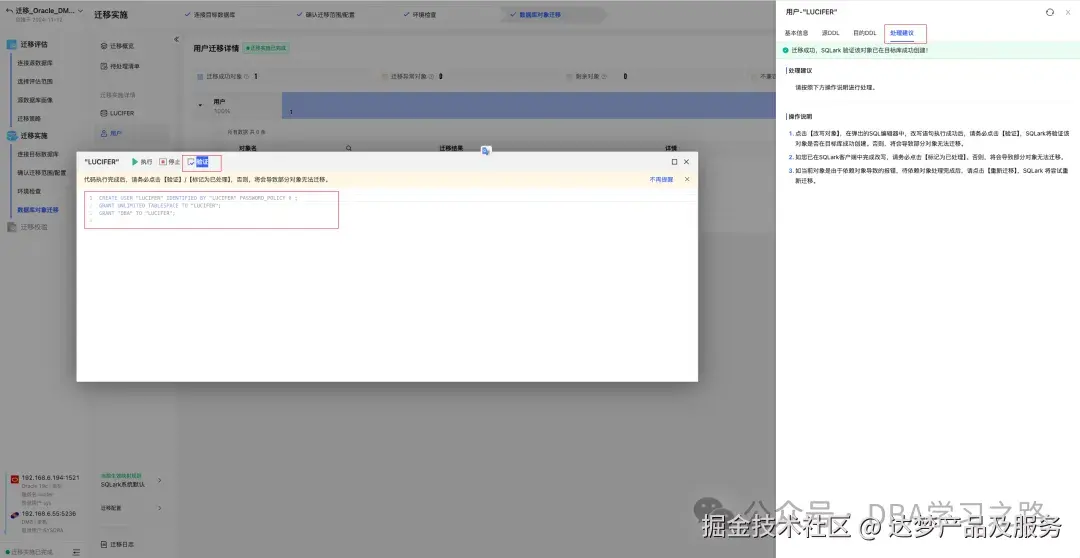Viewport: 1080px width, 558px height.
Task: Click the 迁移校验 section icon
Action: click(x=12, y=227)
